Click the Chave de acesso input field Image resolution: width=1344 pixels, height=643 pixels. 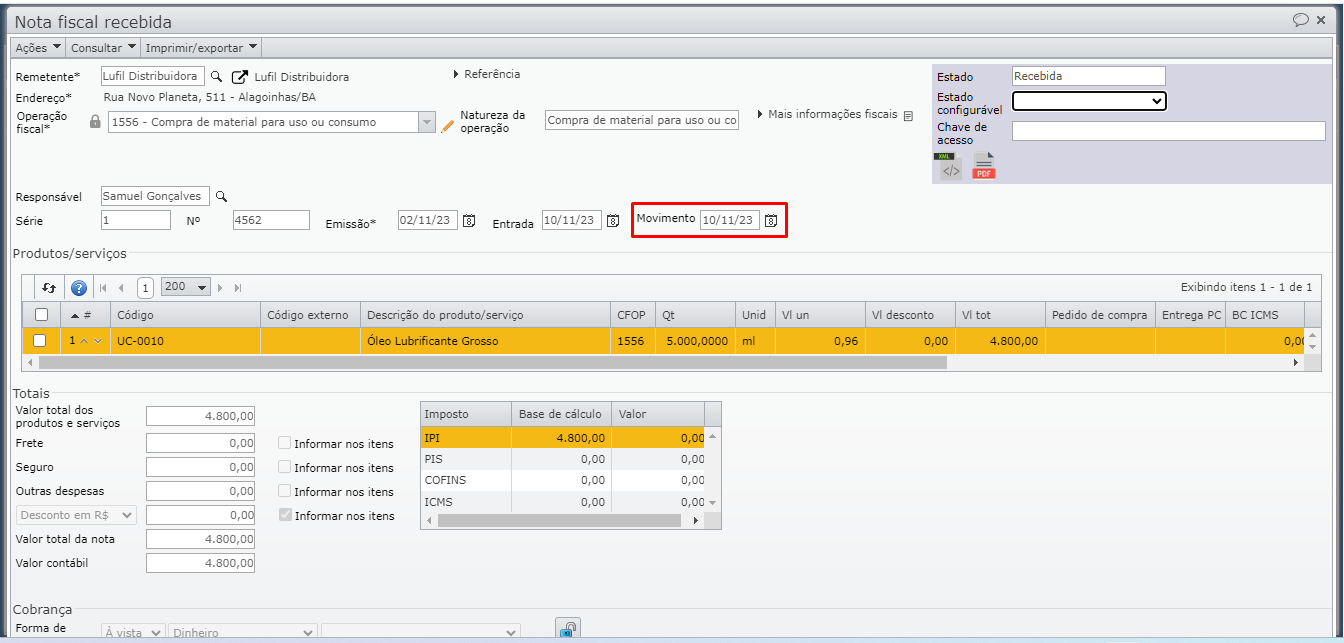(x=1169, y=131)
